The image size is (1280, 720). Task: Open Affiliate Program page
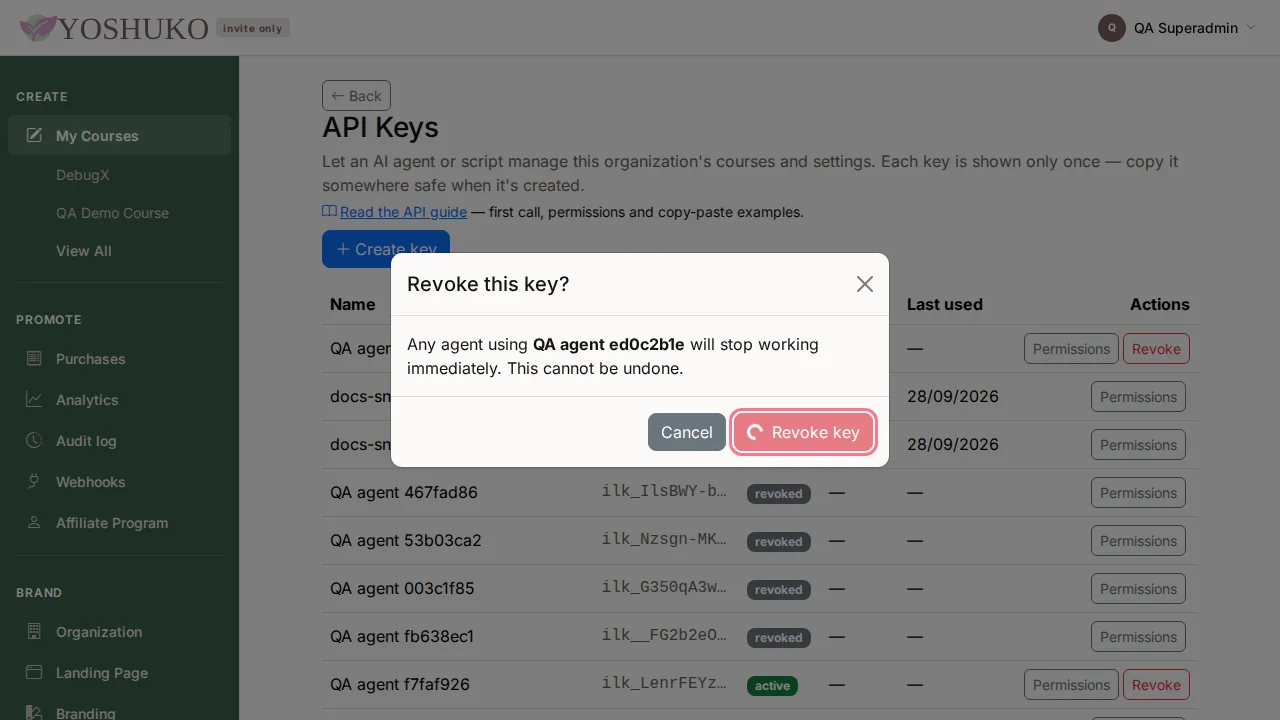point(119,522)
